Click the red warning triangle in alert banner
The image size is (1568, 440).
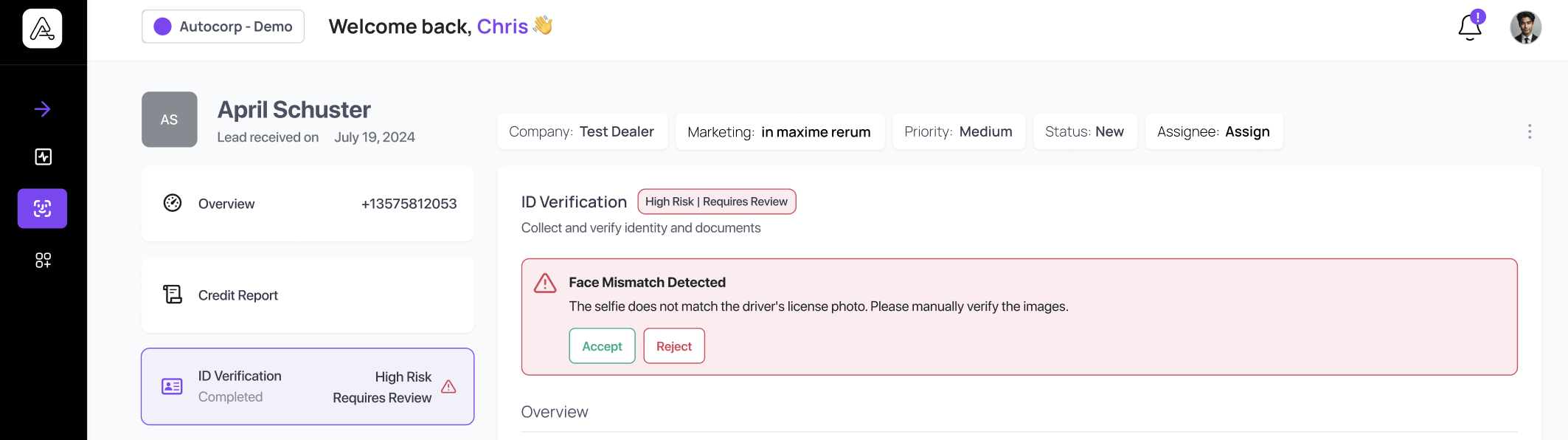[x=545, y=283]
